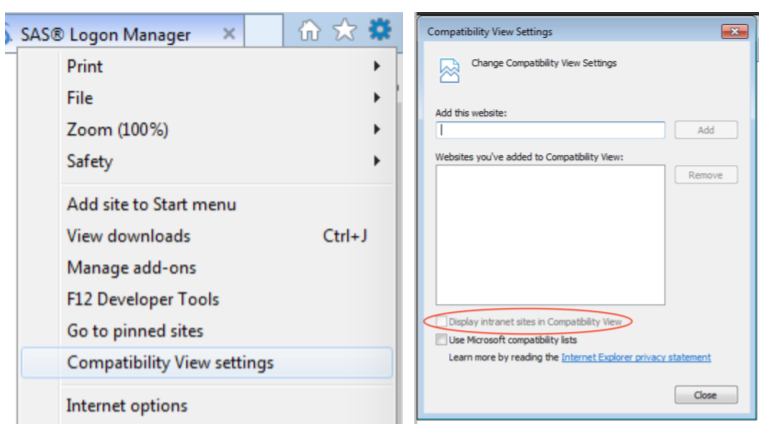Viewport: 771px width, 436px height.
Task: Click the Compatibility View dialog page icon
Action: tap(449, 70)
